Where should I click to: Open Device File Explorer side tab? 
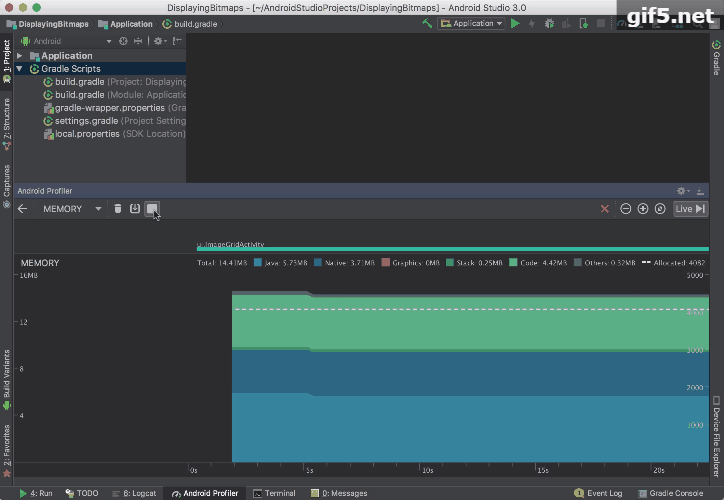click(x=716, y=436)
